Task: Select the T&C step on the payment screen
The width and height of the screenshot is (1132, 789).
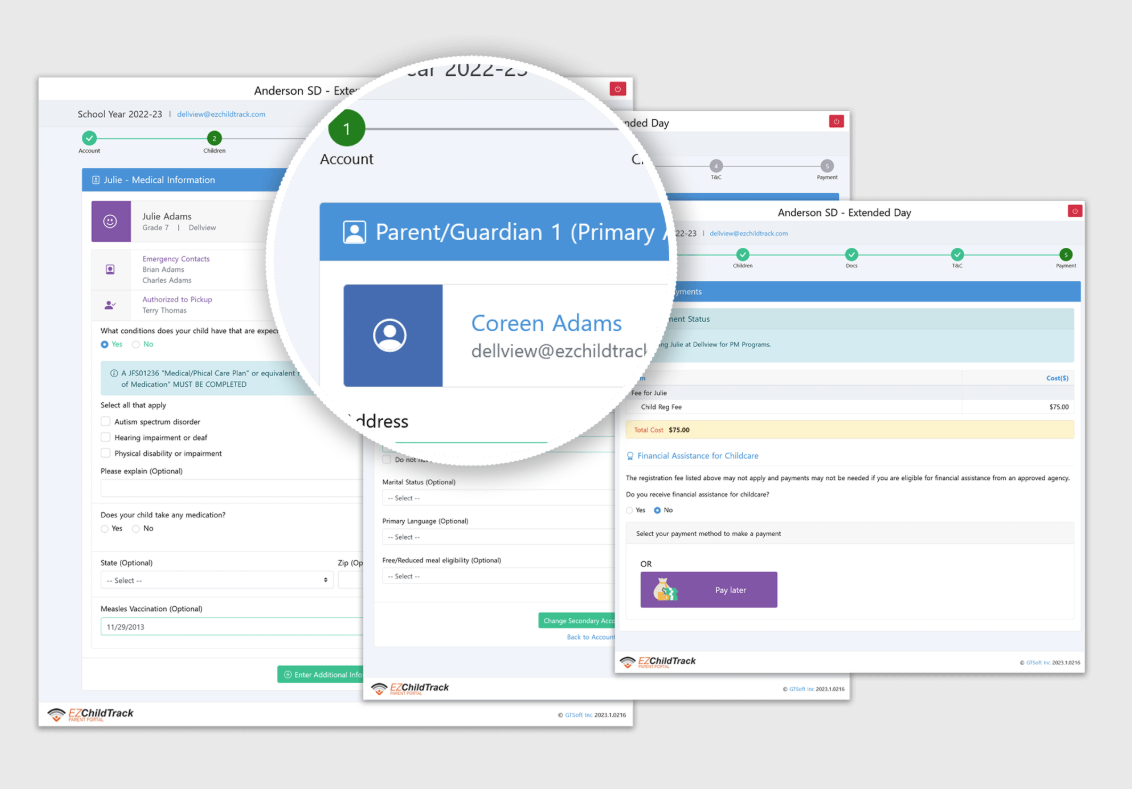Action: coord(957,255)
